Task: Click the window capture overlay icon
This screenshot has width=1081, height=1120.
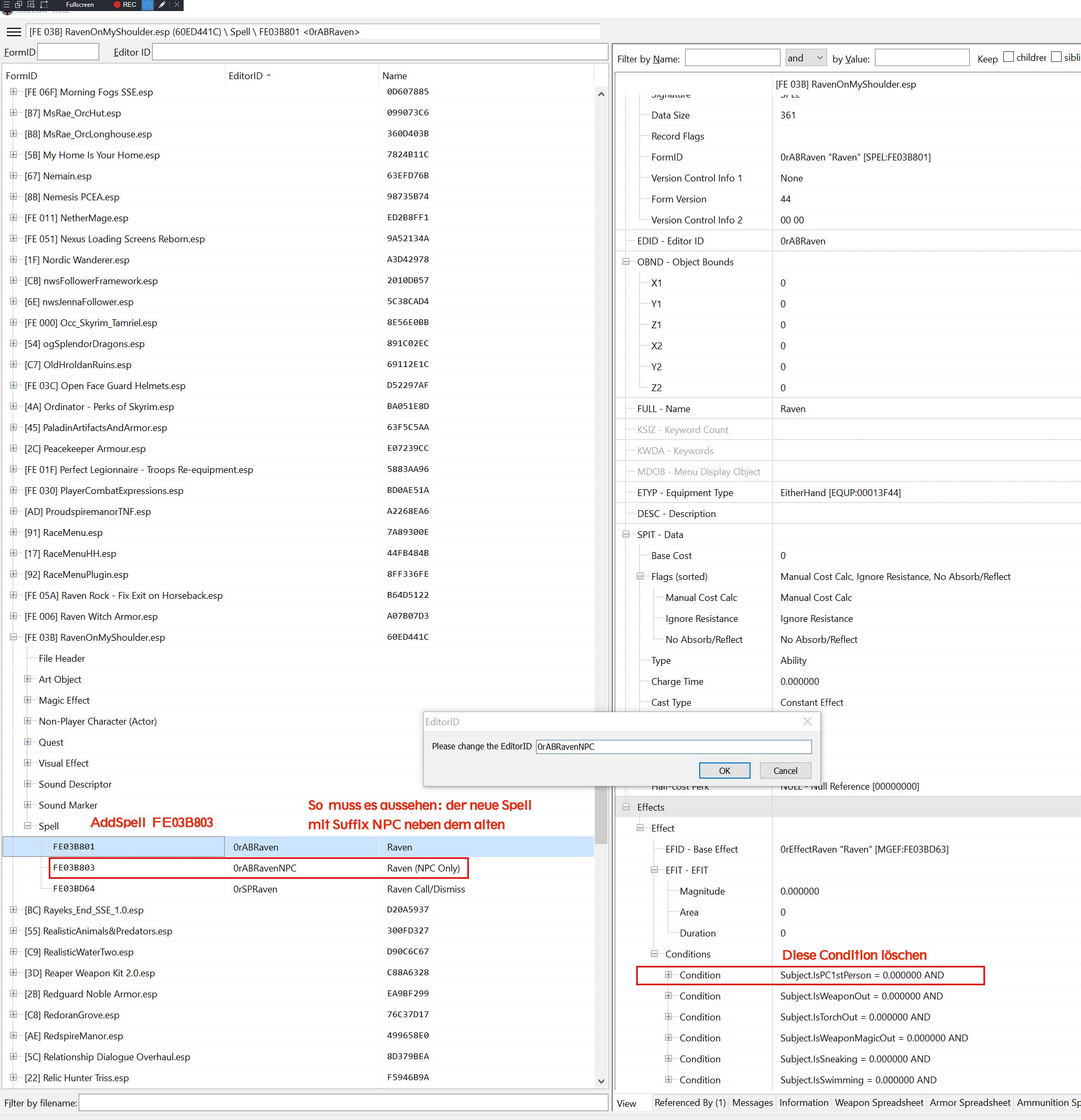Action: tap(18, 5)
